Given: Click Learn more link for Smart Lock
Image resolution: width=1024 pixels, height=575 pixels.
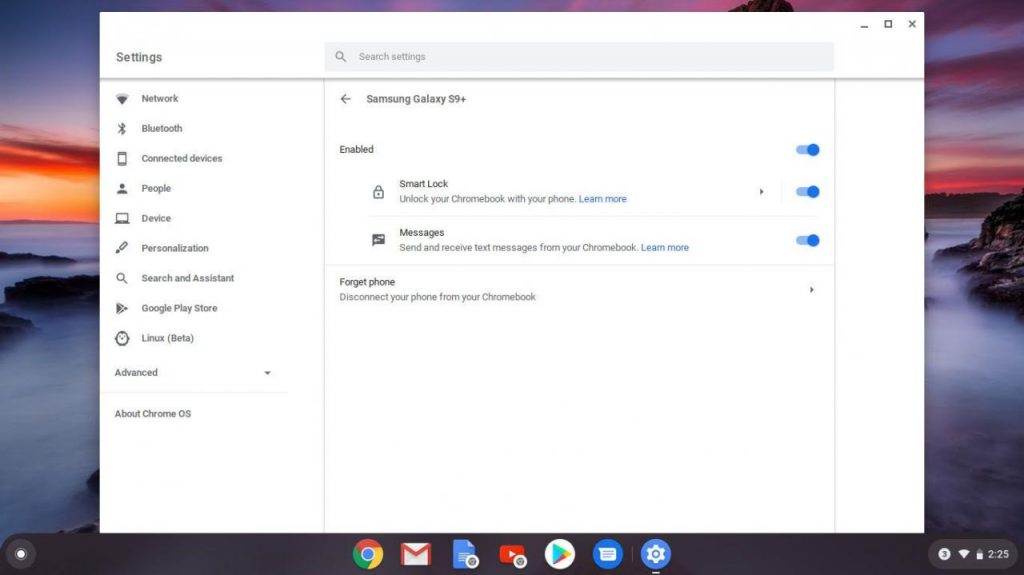Looking at the screenshot, I should click(x=602, y=199).
